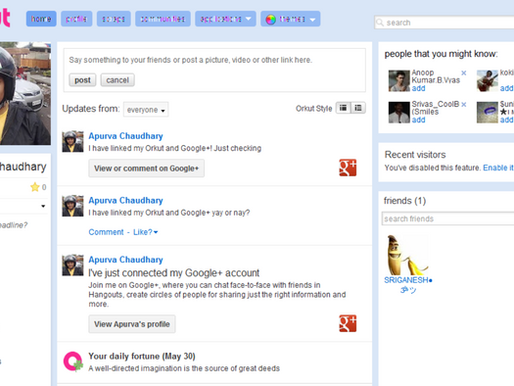Click the status update text box
Screen dimensions: 514x386
(x=214, y=60)
